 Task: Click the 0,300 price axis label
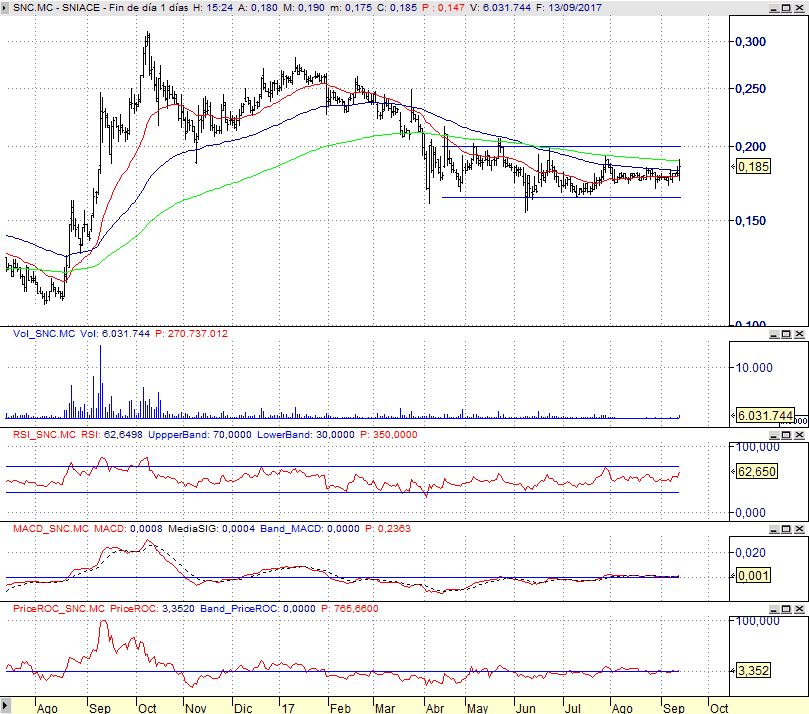(x=750, y=41)
